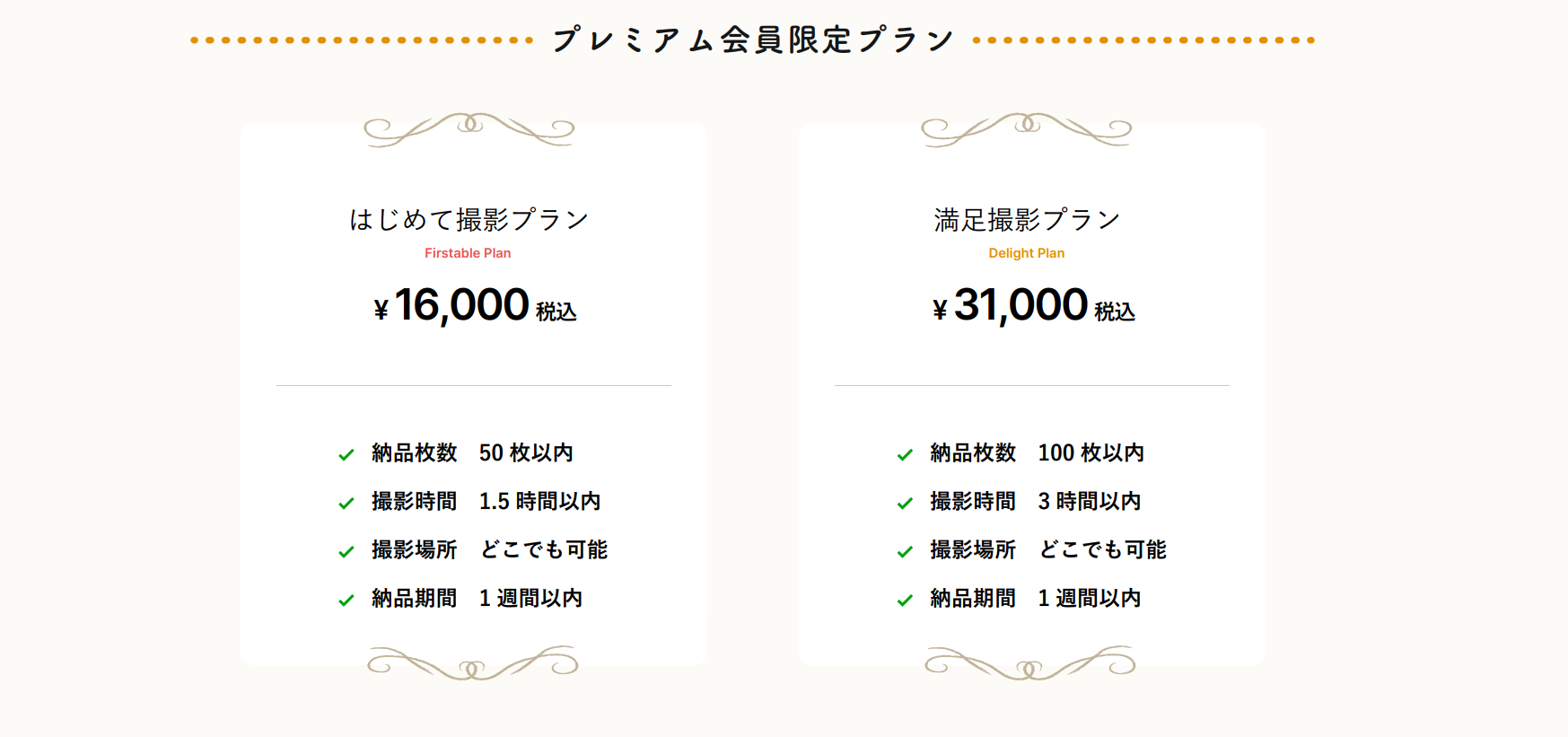Open the はじめて撮影プラン plan title
Image resolution: width=1568 pixels, height=737 pixels.
click(x=469, y=220)
